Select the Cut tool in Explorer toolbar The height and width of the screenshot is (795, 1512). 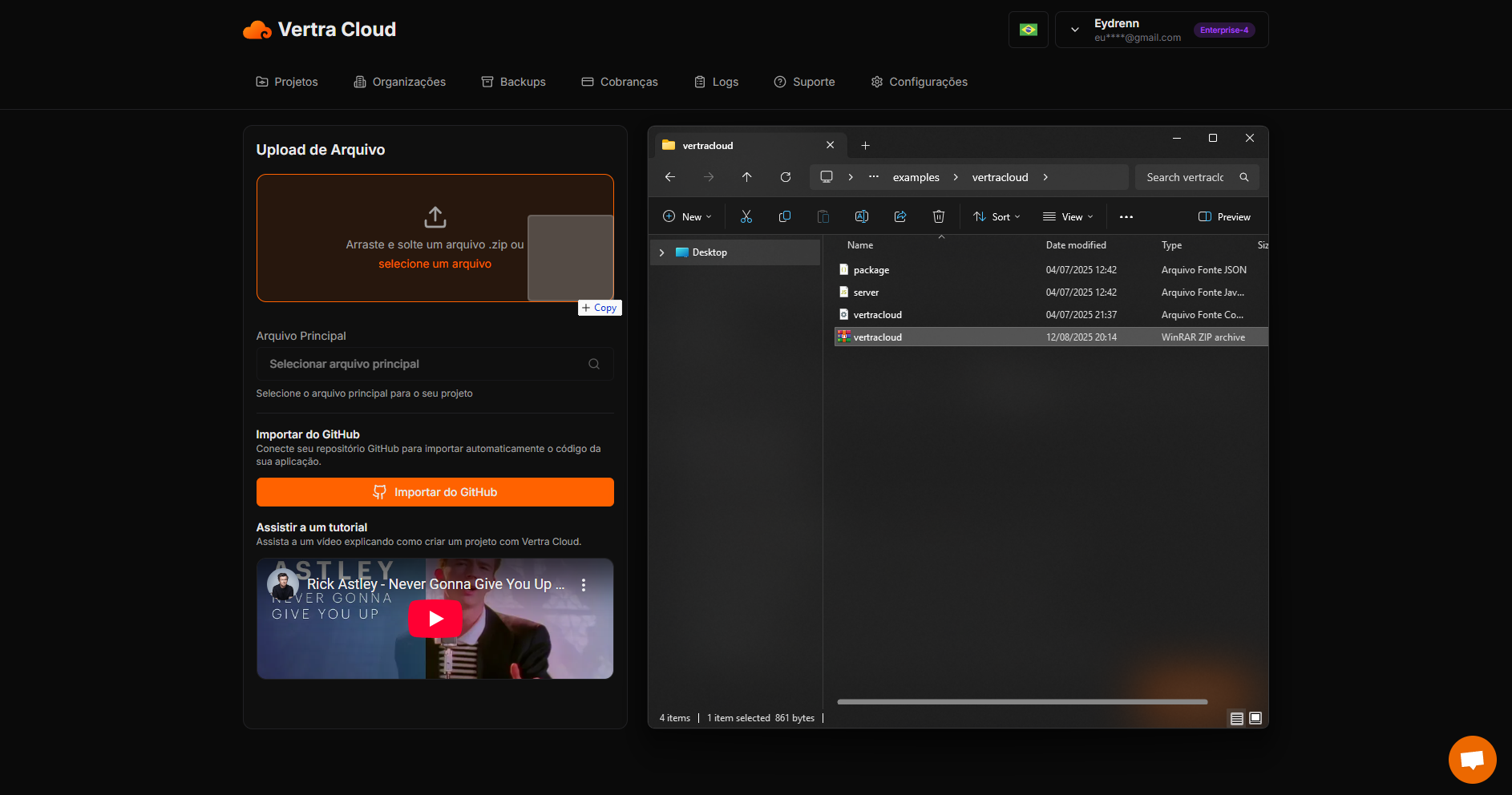click(746, 216)
